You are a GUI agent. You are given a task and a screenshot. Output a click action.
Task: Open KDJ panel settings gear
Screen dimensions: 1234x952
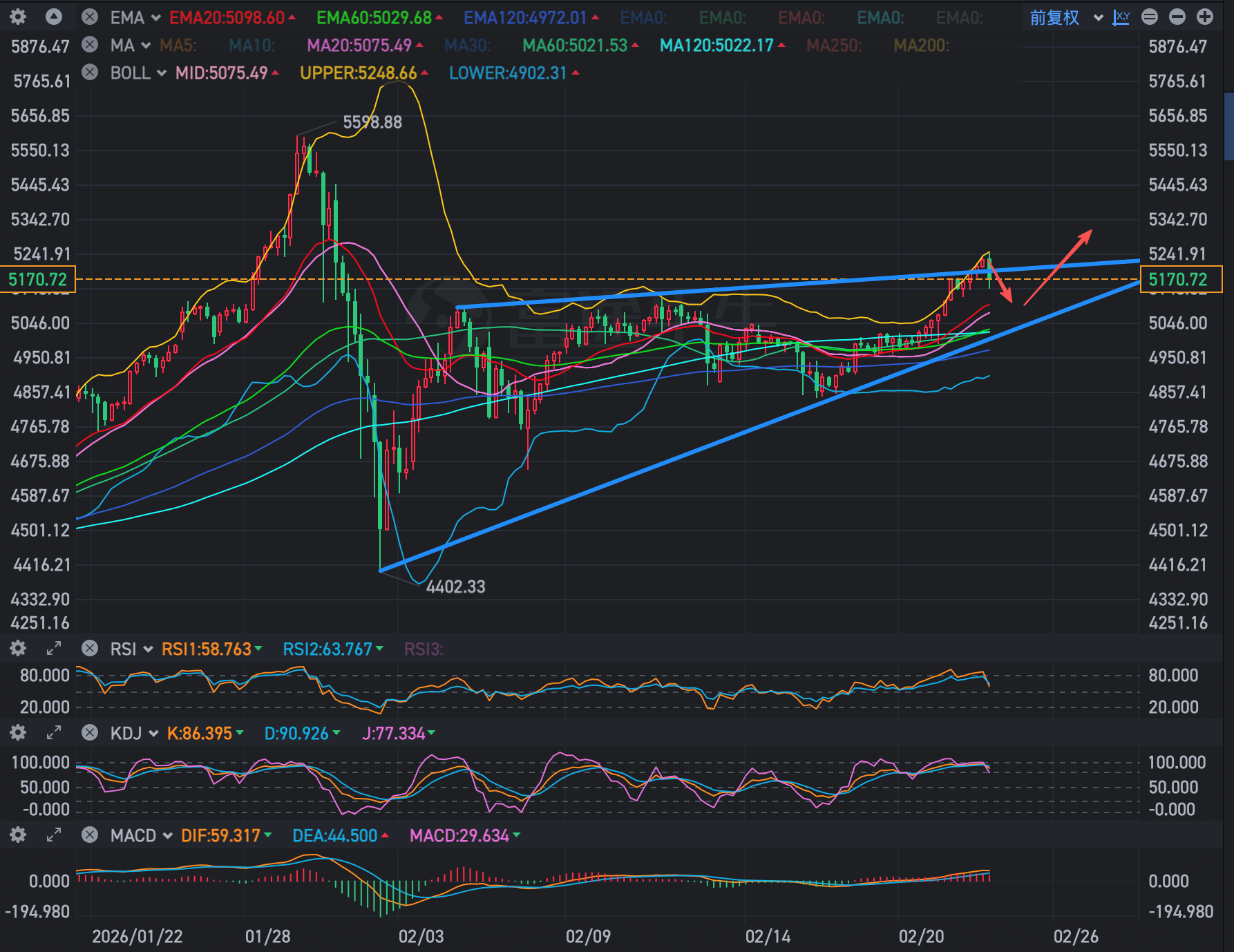pos(18,733)
